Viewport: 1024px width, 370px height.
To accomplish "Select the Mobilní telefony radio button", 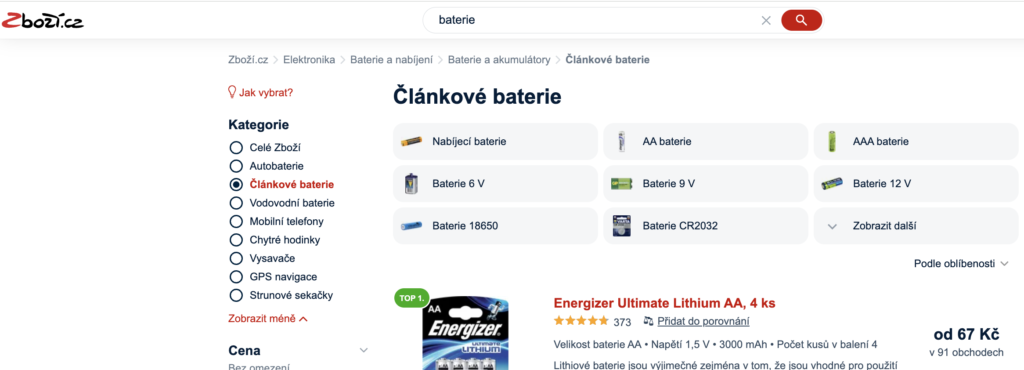I will click(236, 221).
